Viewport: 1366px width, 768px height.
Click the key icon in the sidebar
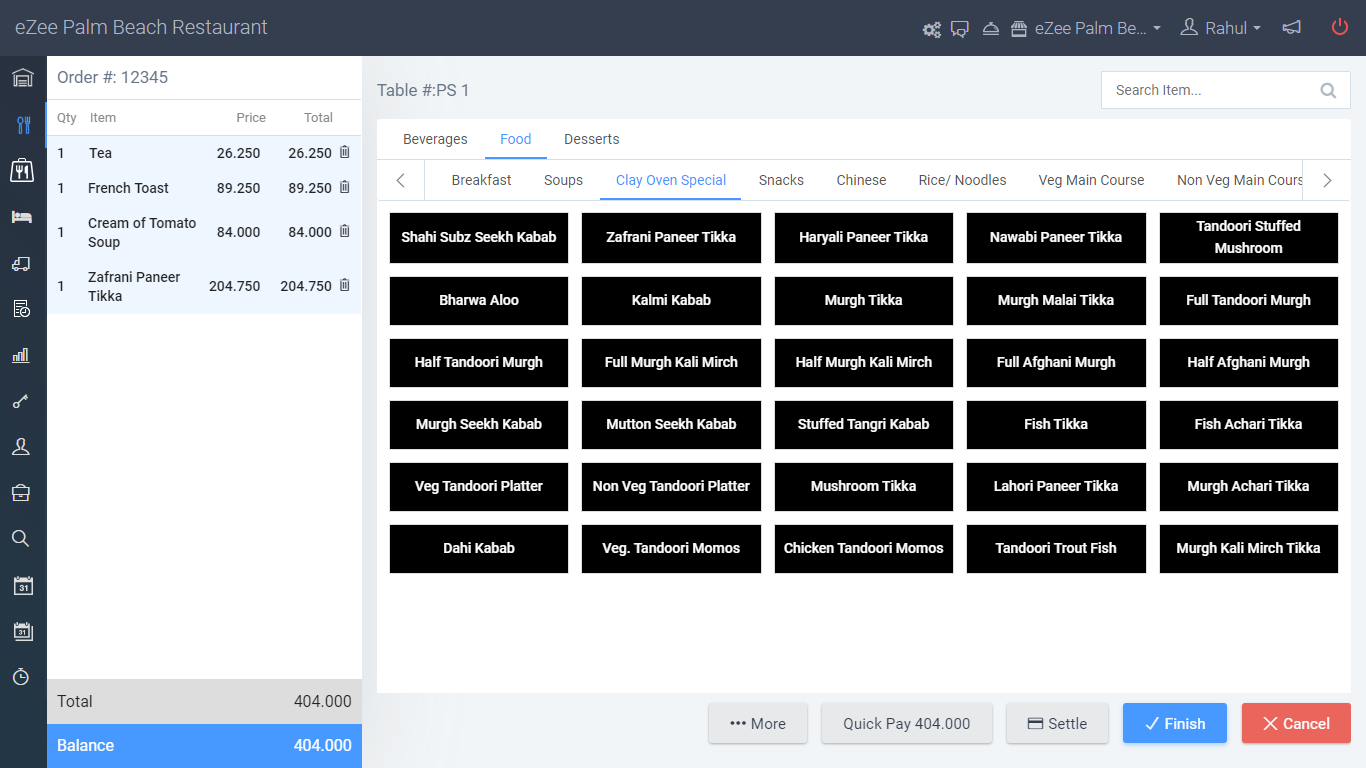[x=22, y=401]
